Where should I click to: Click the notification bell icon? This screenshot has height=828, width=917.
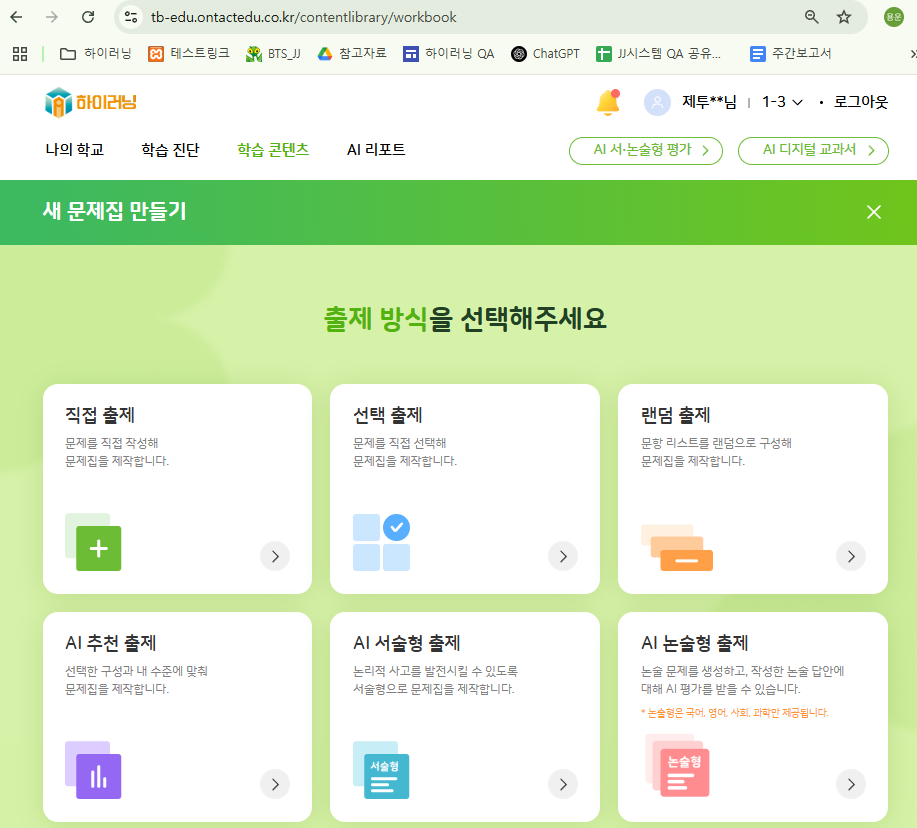[x=607, y=102]
